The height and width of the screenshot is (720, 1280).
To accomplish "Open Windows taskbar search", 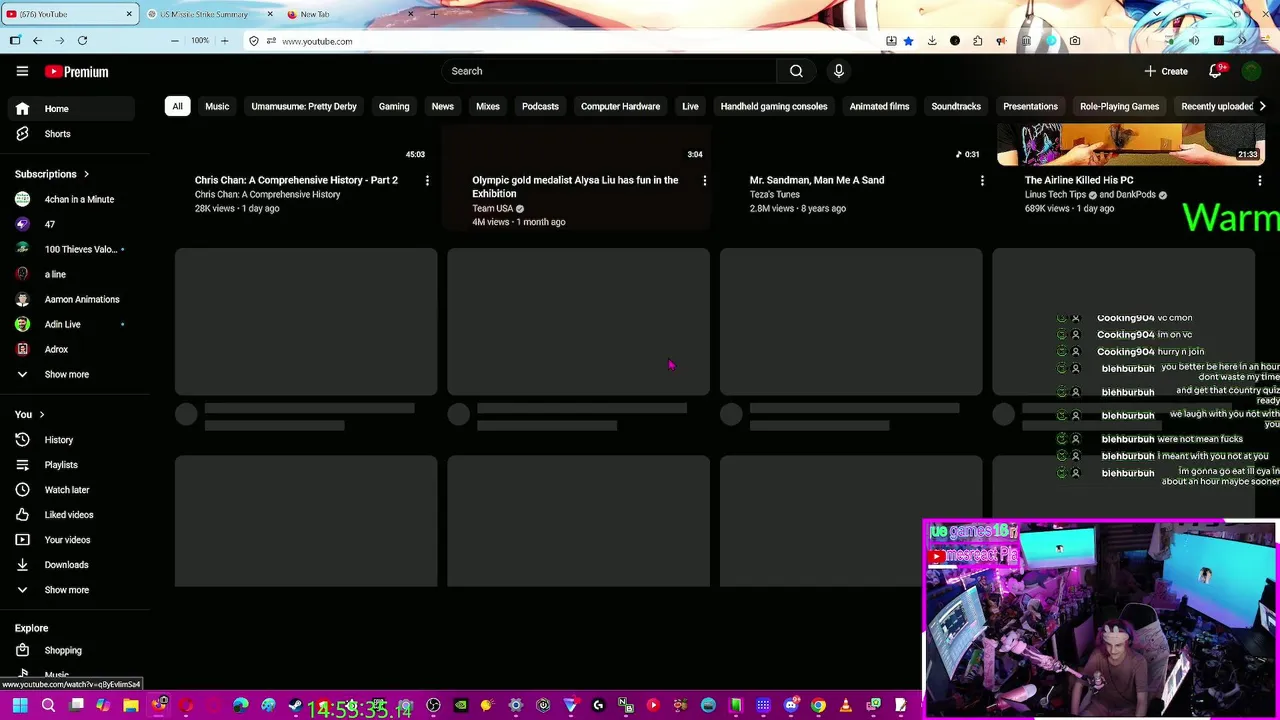I will [x=48, y=706].
